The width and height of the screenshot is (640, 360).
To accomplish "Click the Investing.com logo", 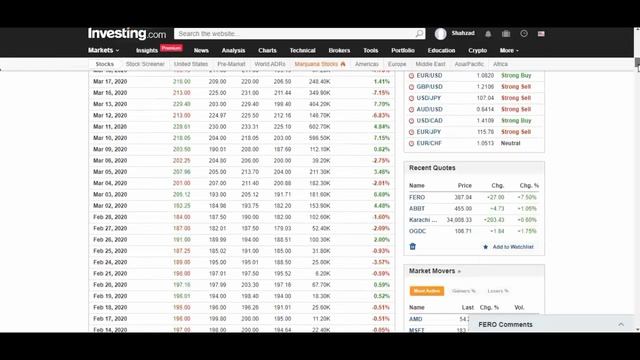I will click(127, 33).
